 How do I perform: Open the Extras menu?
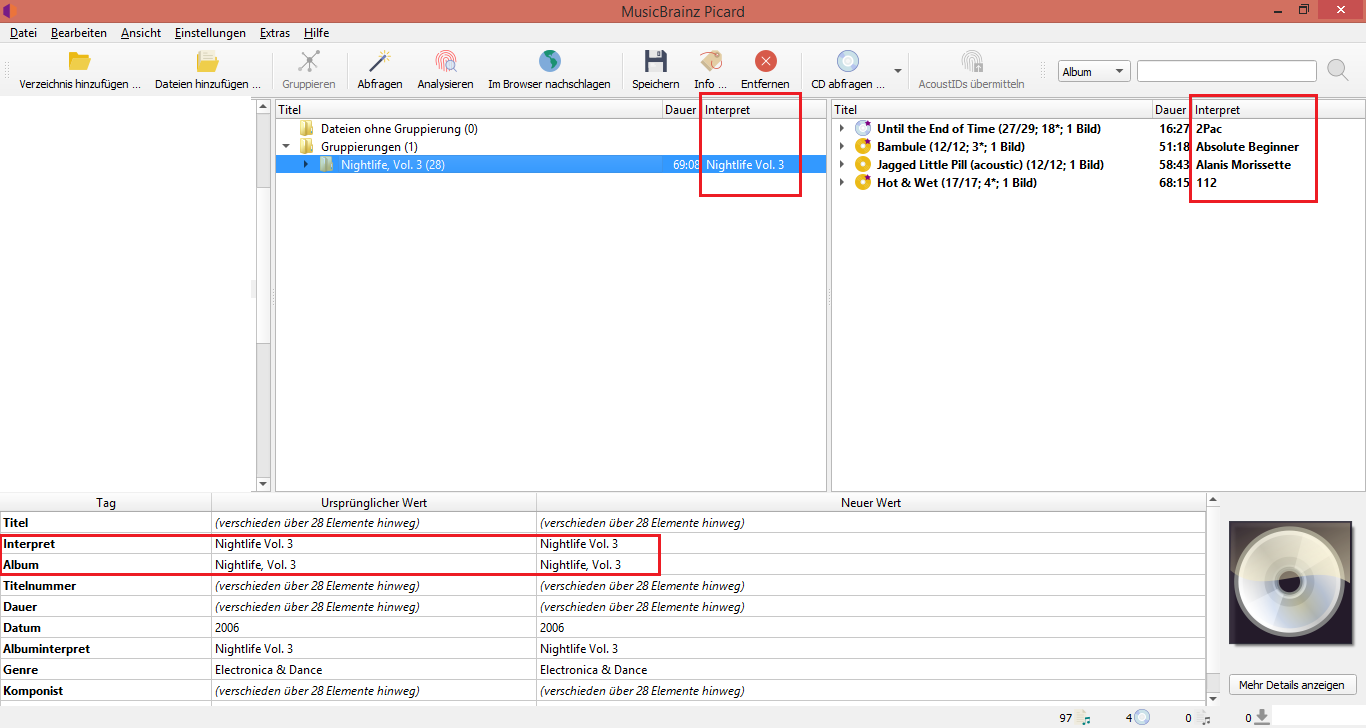point(275,33)
